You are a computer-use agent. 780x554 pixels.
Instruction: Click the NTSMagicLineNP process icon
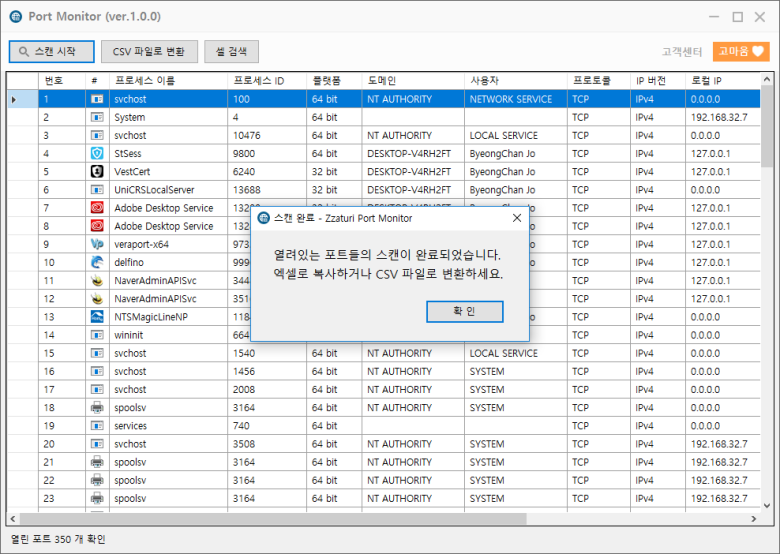97,317
